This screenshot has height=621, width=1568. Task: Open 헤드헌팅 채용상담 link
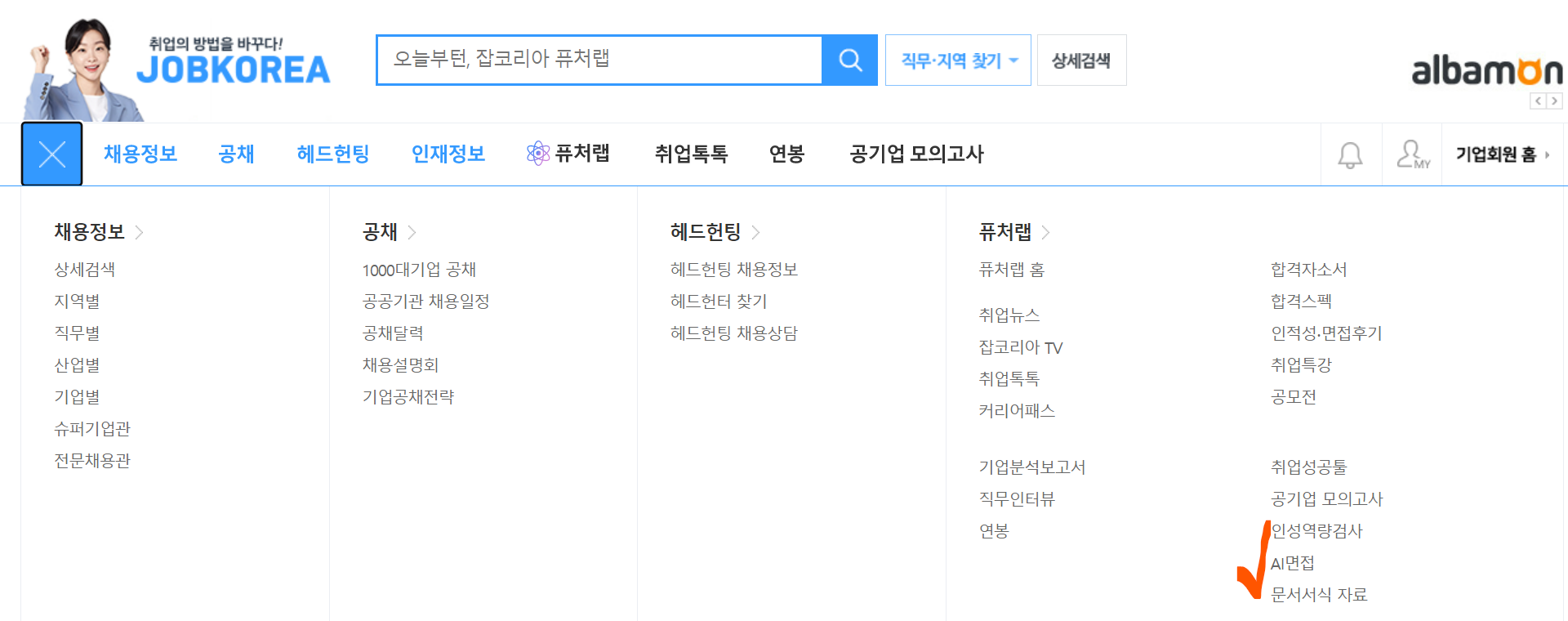pyautogui.click(x=734, y=333)
